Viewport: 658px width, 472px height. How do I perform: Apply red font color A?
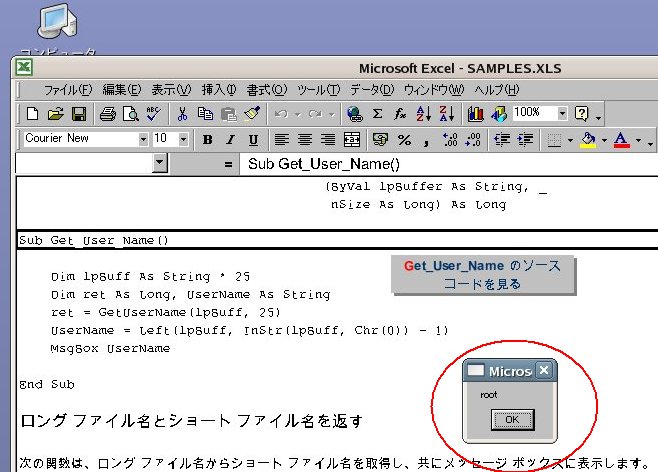click(x=621, y=140)
